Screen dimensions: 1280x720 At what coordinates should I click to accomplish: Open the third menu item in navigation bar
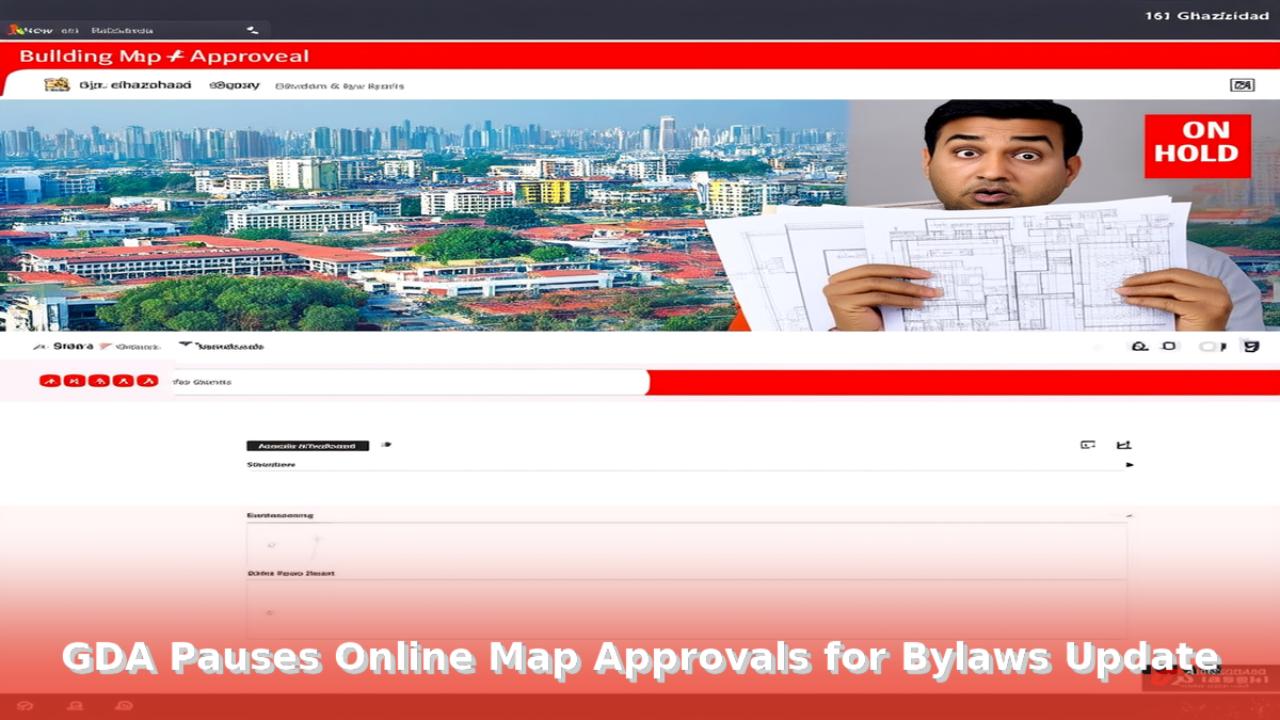(339, 86)
